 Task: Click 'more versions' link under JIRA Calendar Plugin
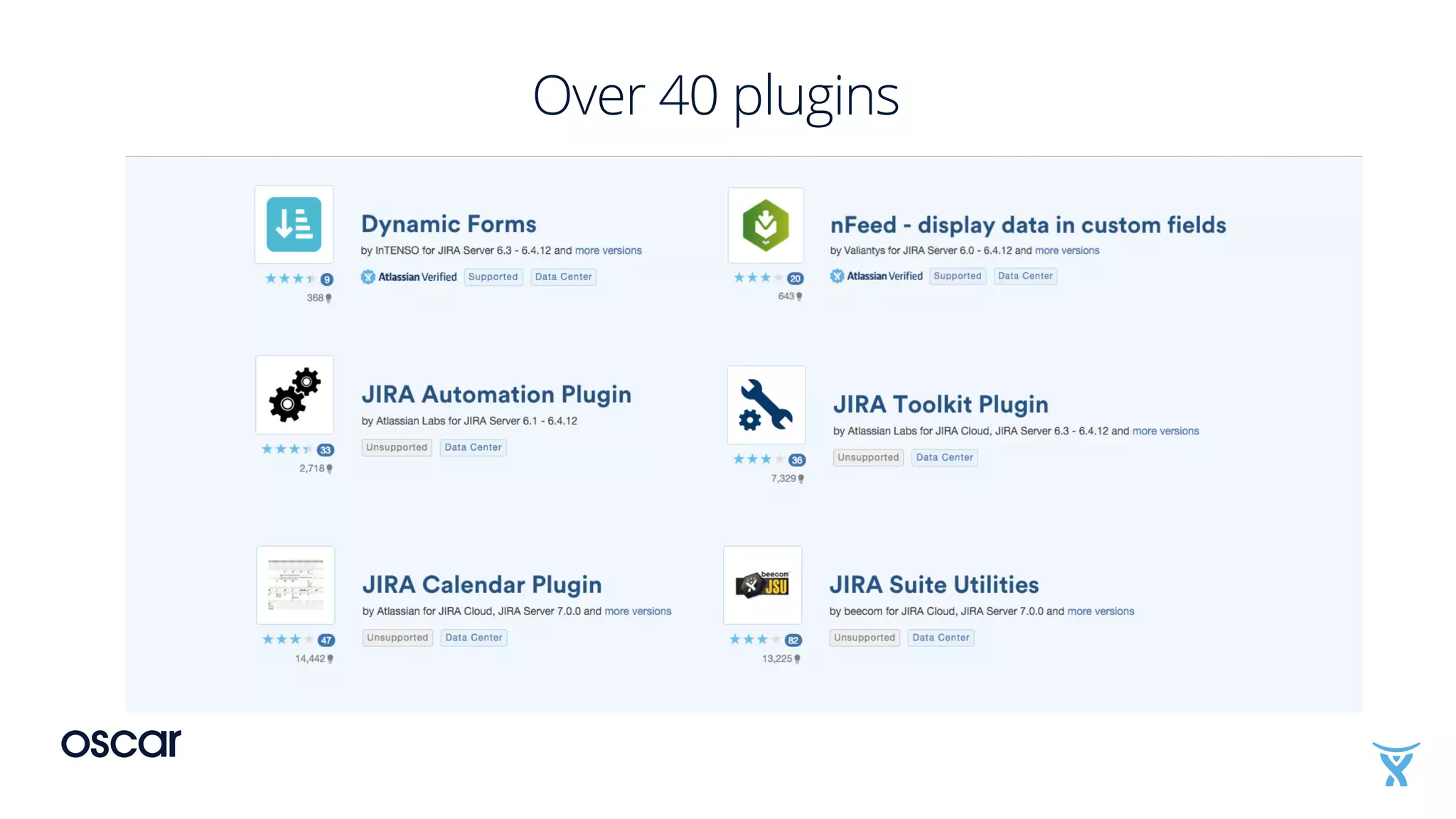pyautogui.click(x=638, y=611)
